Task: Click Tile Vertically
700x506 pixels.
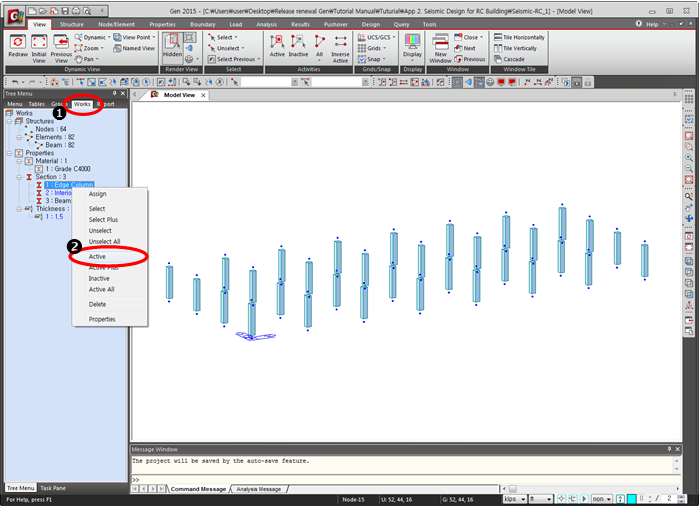Action: coord(515,48)
